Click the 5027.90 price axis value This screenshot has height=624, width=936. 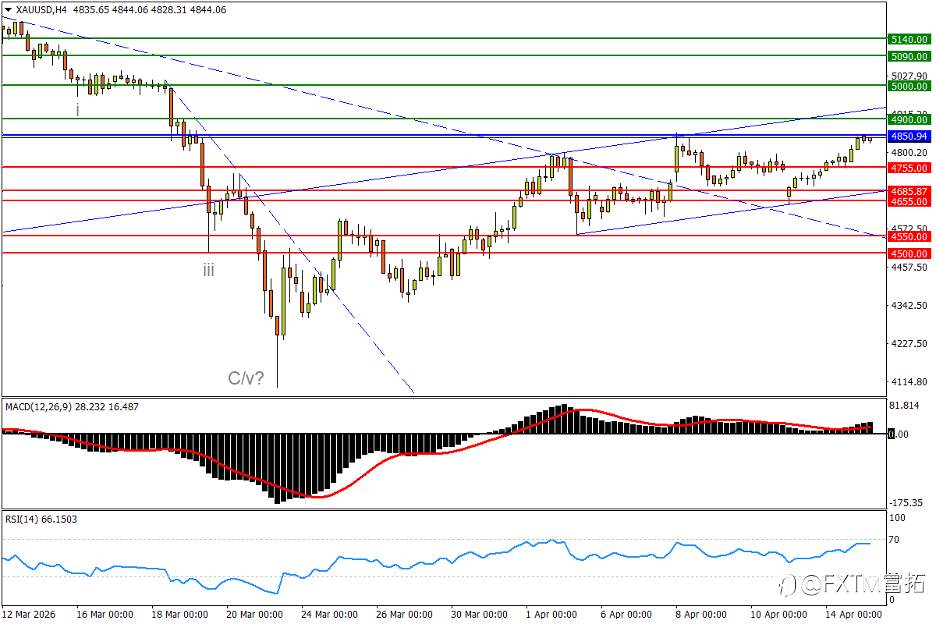pos(909,75)
